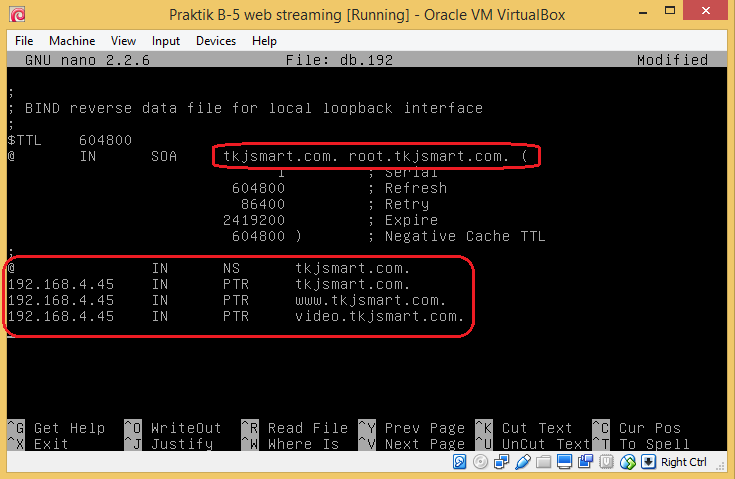The width and height of the screenshot is (735, 479).
Task: Open the Machine menu
Action: 72,41
